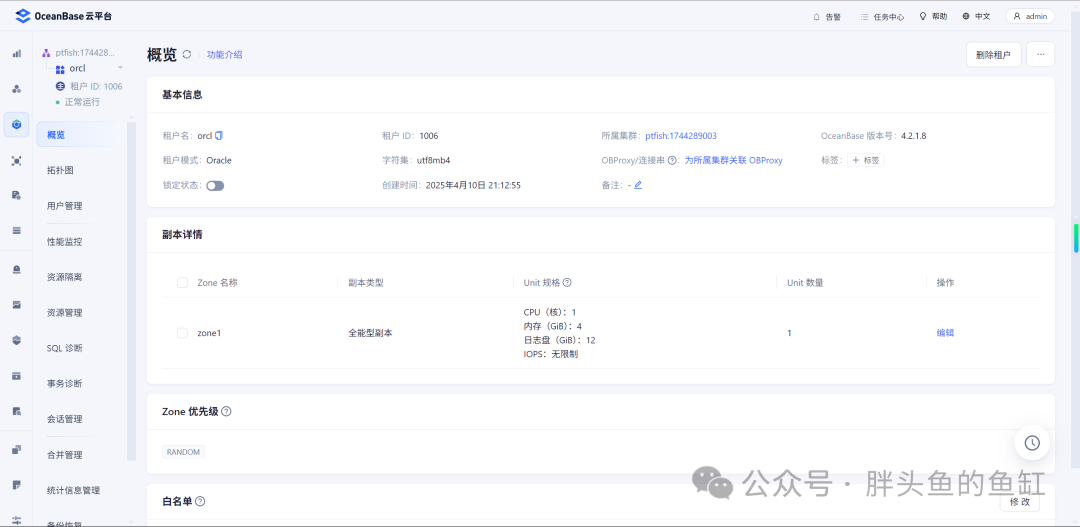Open 帮助 from the header
Image resolution: width=1080 pixels, height=527 pixels.
(x=933, y=17)
